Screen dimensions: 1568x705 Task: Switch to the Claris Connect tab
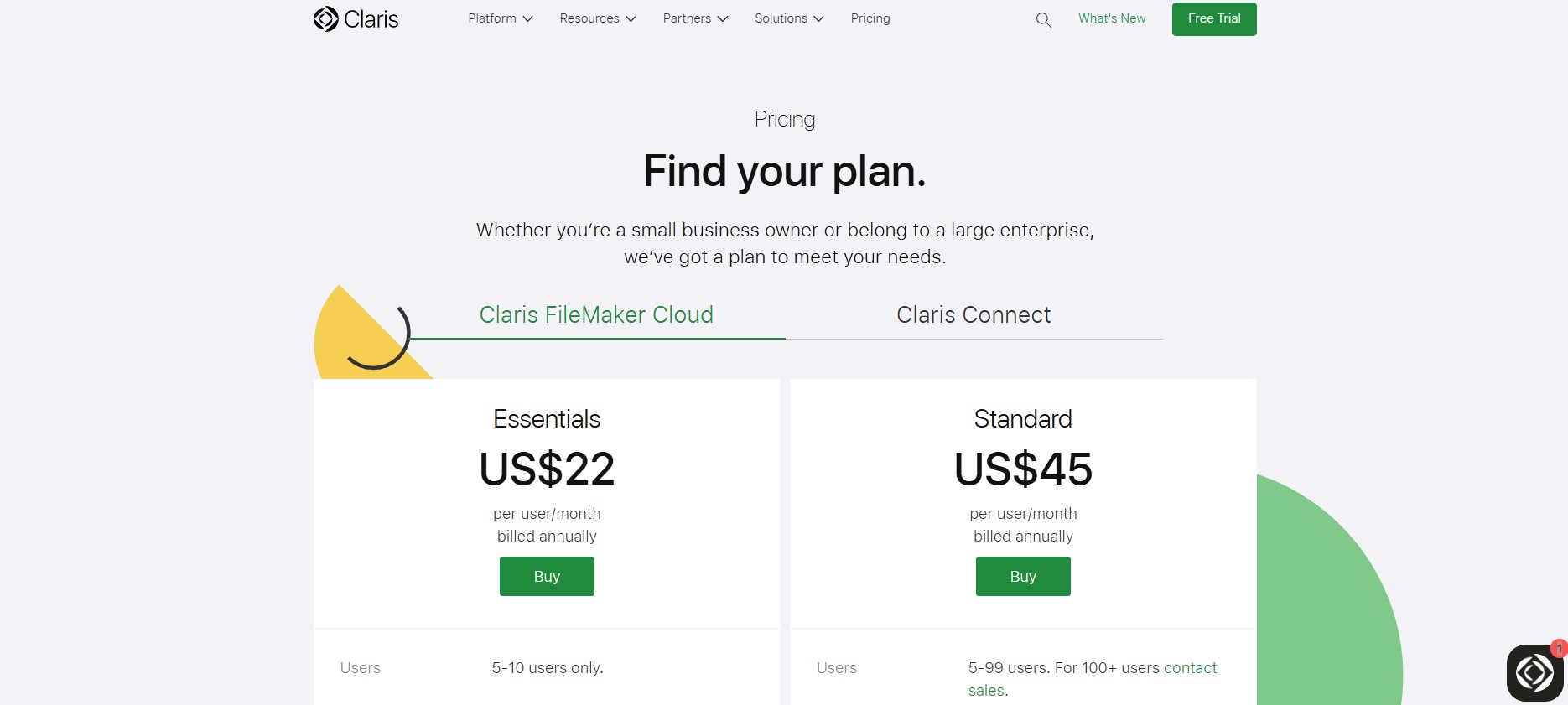point(974,314)
